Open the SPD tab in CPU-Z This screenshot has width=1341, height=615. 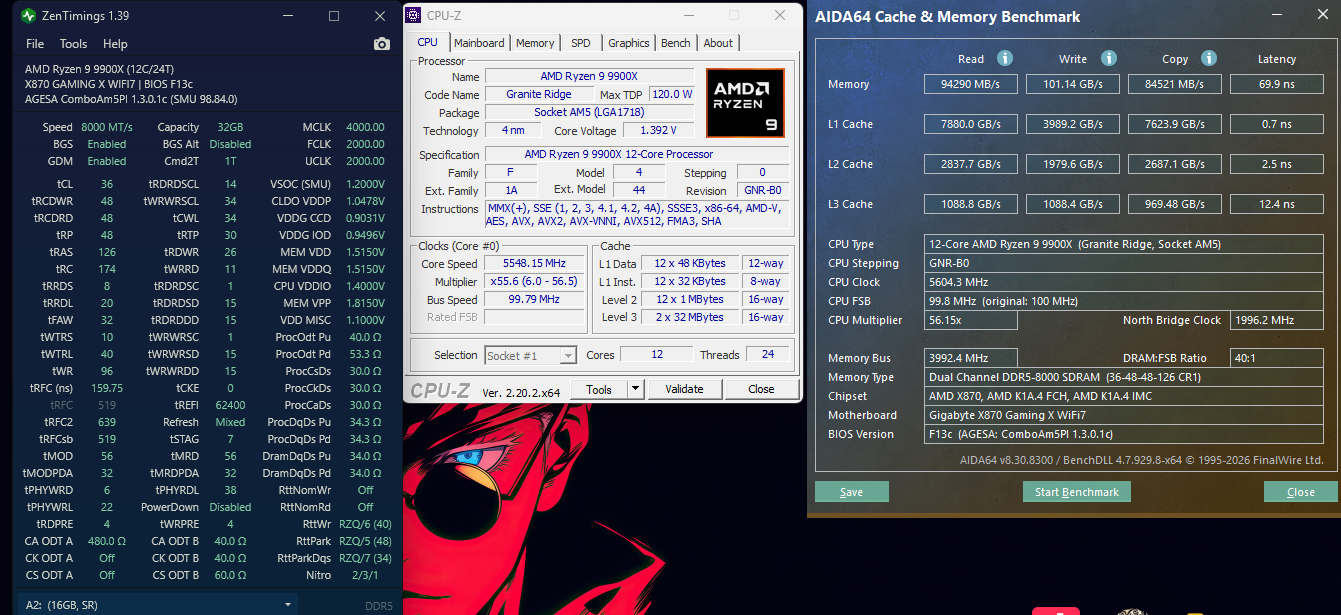coord(581,43)
